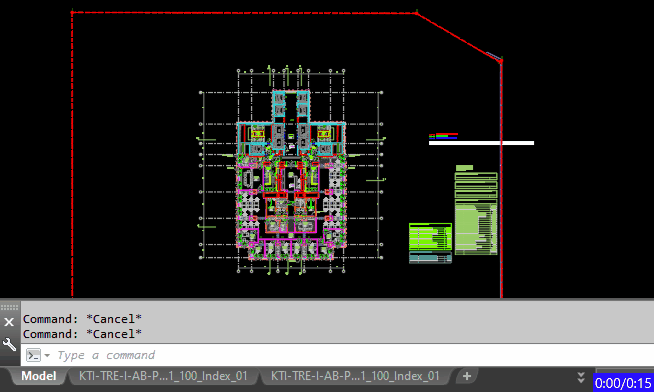
Task: Click the 0:00/0:15 video timer
Action: [623, 382]
